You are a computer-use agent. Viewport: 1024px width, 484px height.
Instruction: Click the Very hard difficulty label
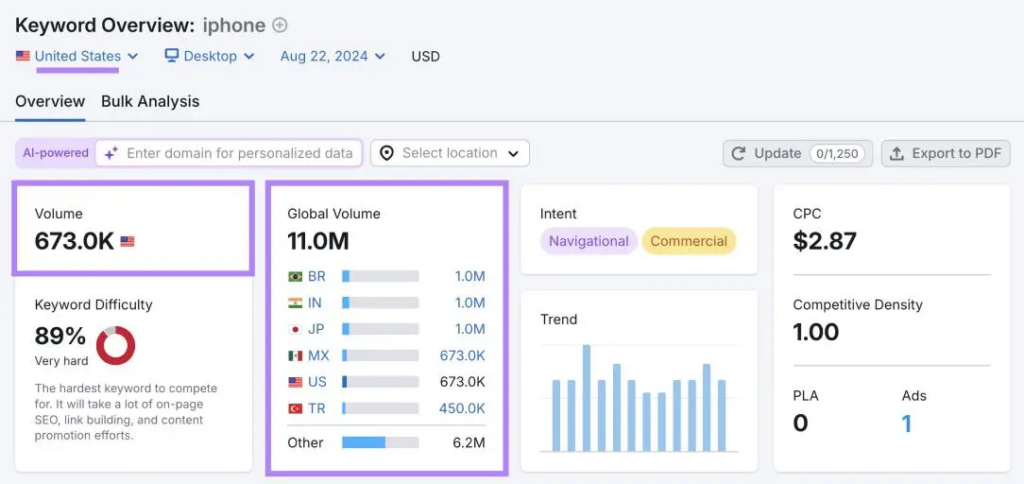[x=61, y=361]
